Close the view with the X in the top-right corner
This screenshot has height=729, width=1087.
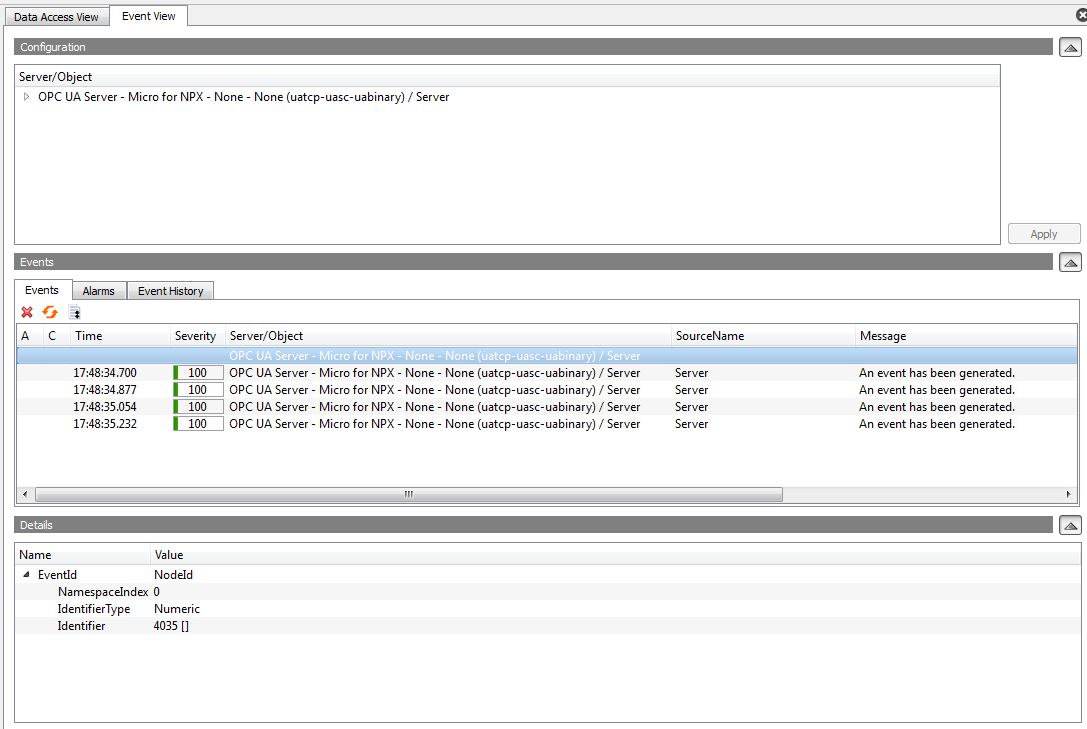pyautogui.click(x=1081, y=15)
